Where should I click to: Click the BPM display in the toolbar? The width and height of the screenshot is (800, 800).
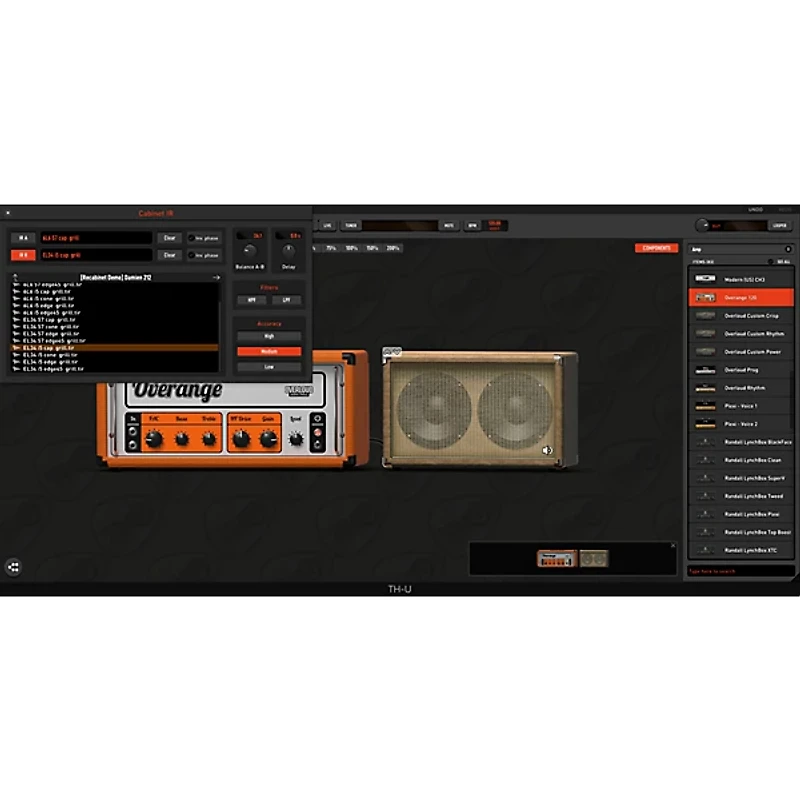tap(473, 223)
